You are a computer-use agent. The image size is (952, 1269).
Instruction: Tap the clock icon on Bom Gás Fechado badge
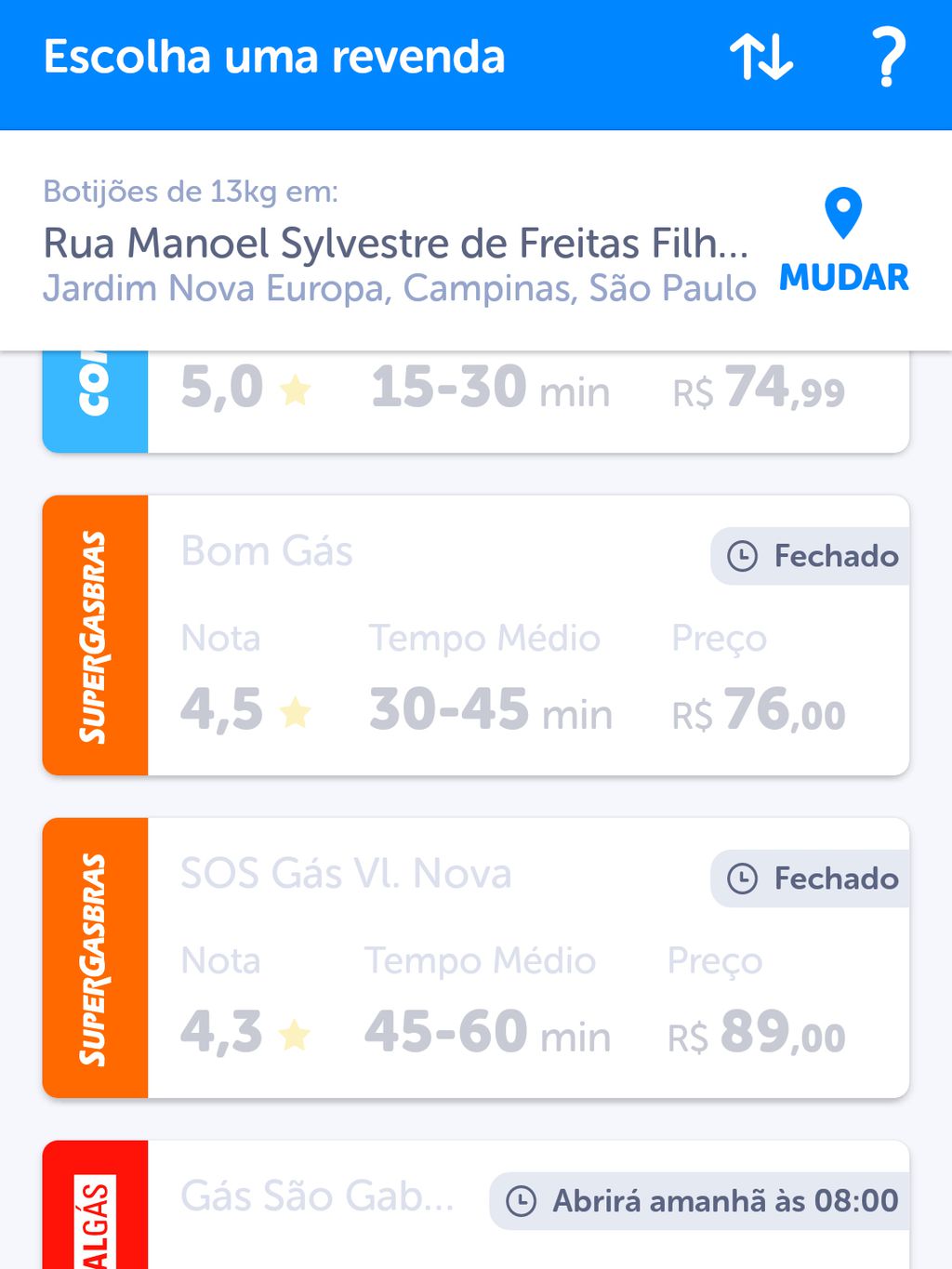742,556
